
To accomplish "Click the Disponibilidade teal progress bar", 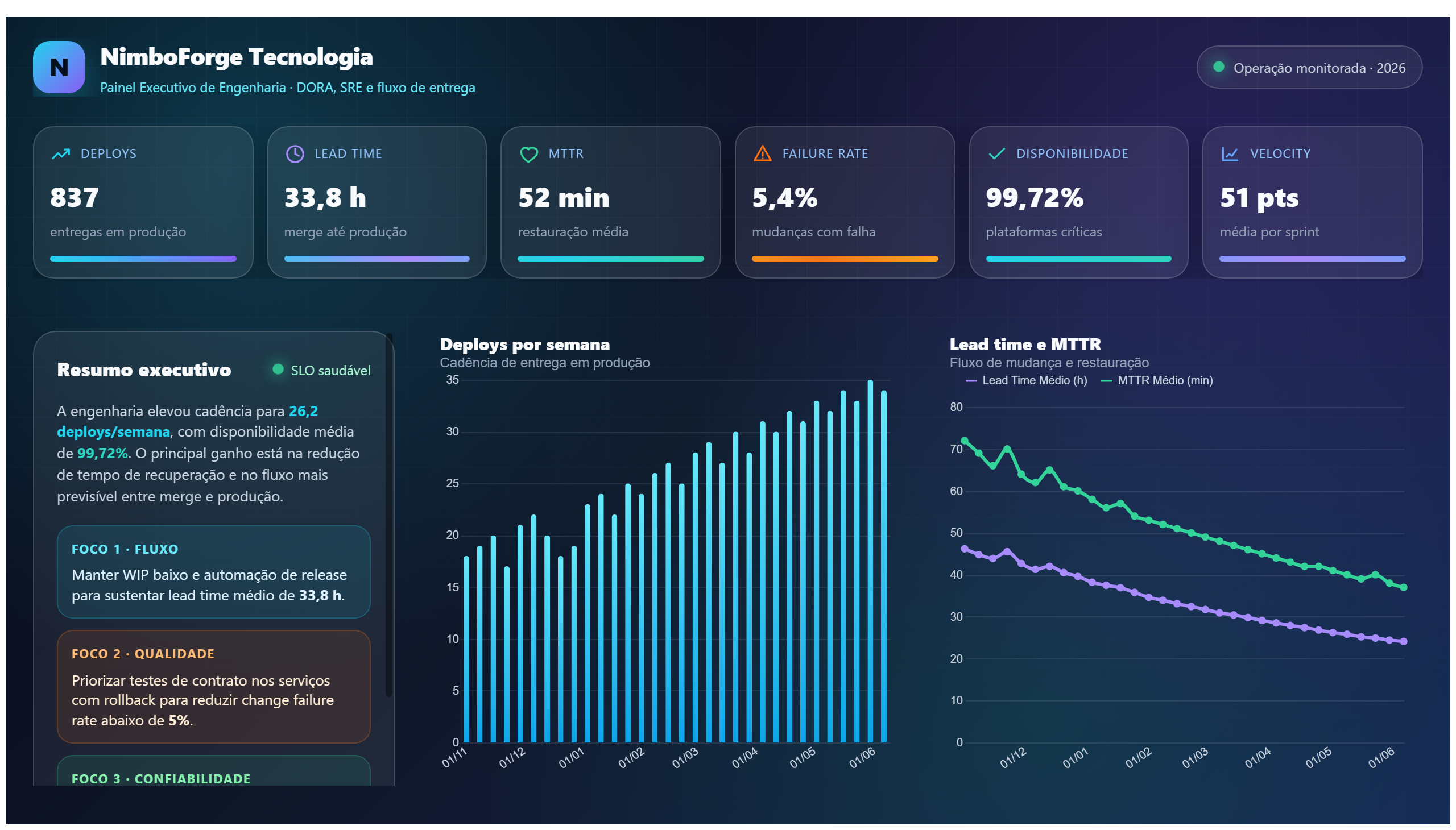I will 1079,259.
